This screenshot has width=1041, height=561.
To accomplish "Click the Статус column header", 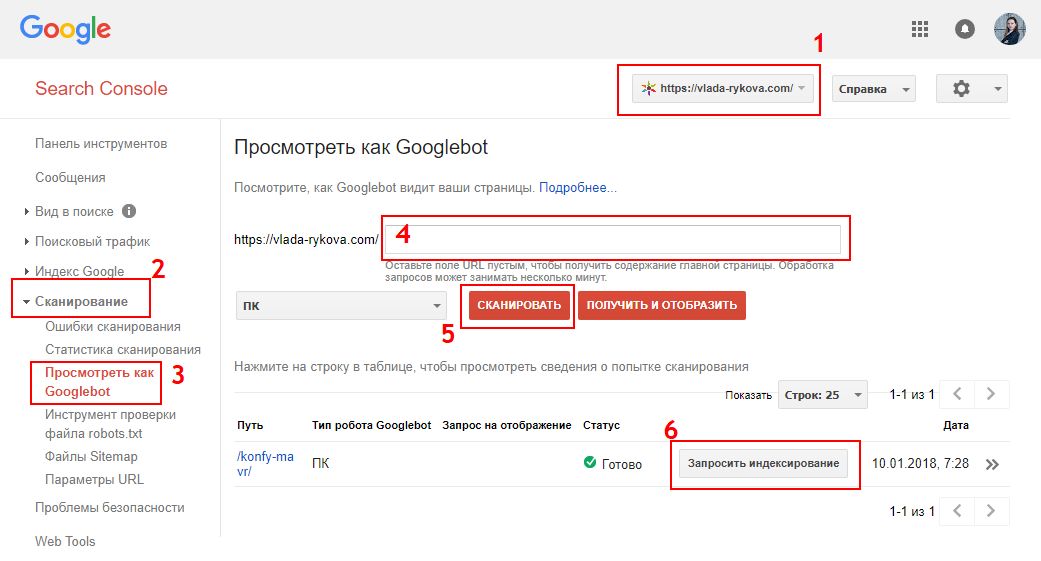I will coord(601,425).
